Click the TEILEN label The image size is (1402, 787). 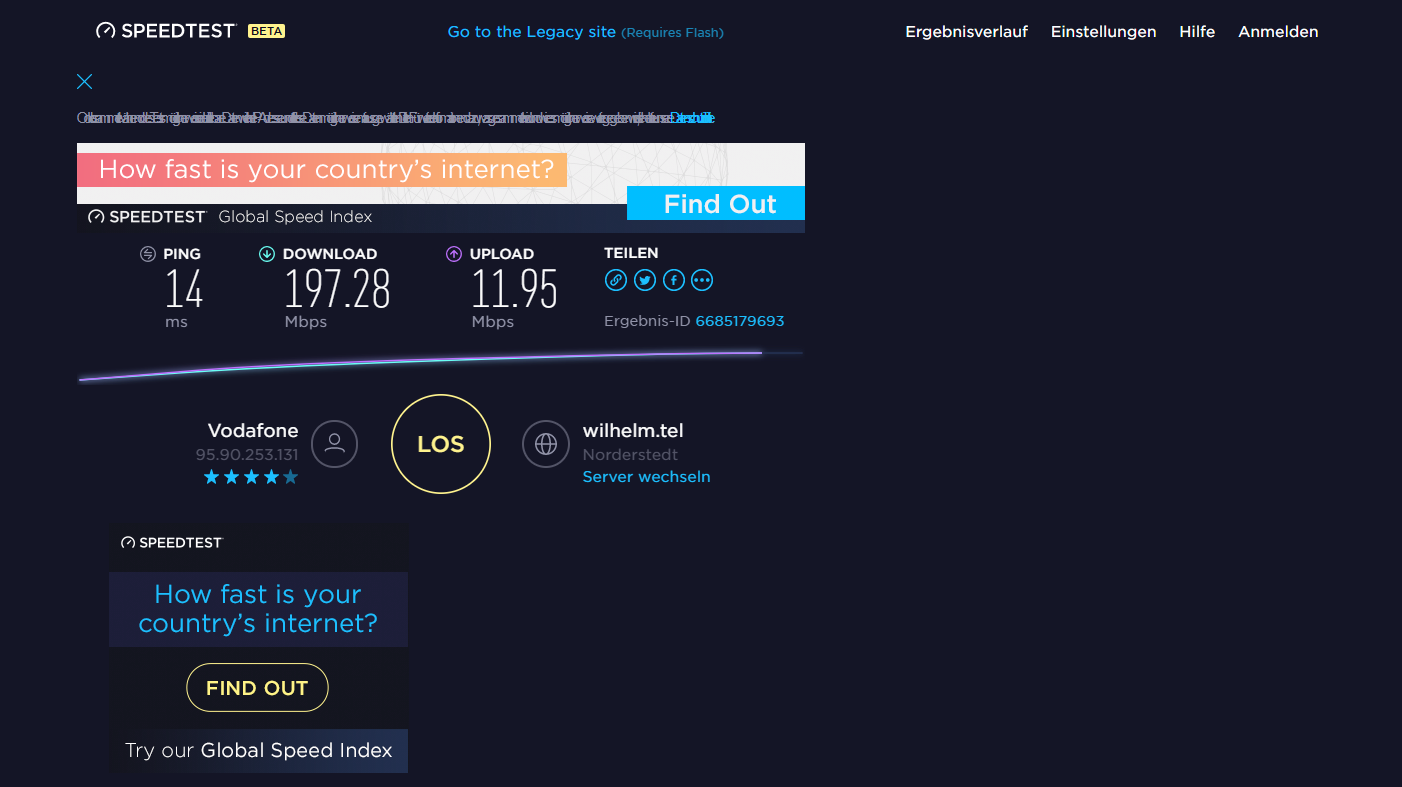tap(631, 253)
